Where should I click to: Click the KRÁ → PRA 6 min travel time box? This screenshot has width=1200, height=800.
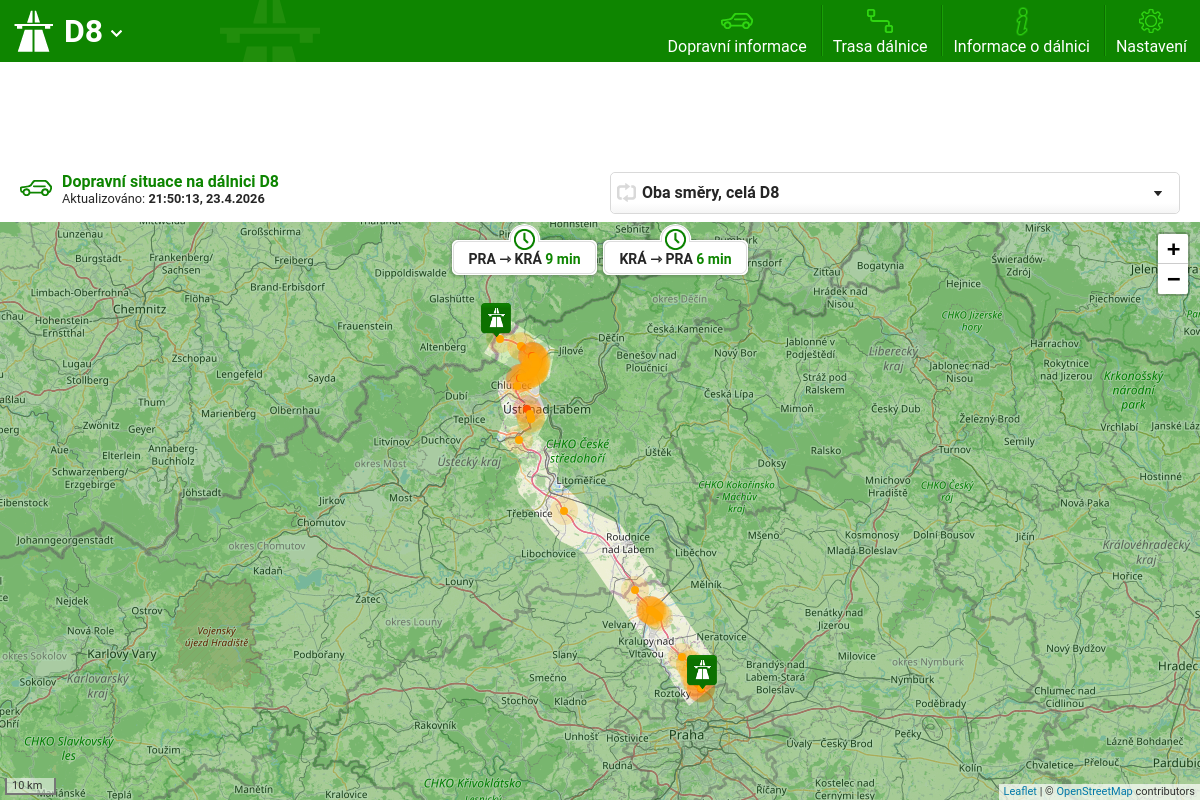[x=675, y=258]
